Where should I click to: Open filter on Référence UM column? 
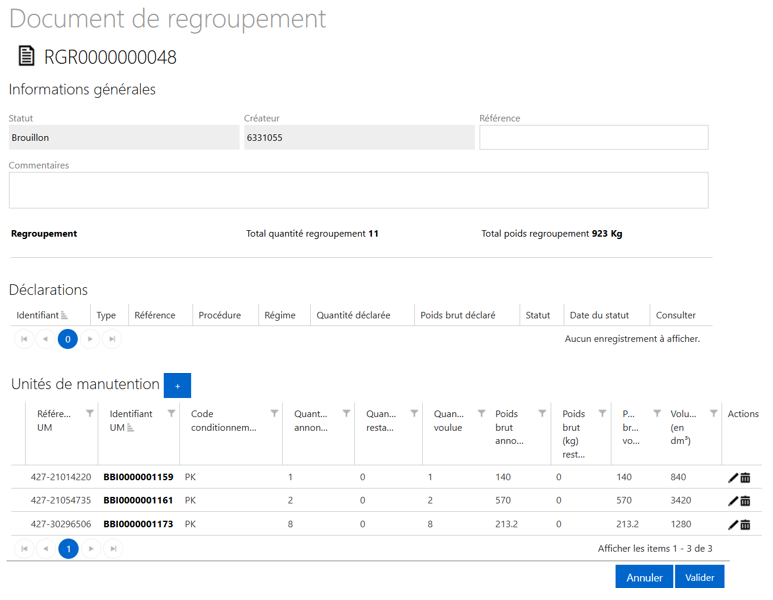tap(90, 413)
